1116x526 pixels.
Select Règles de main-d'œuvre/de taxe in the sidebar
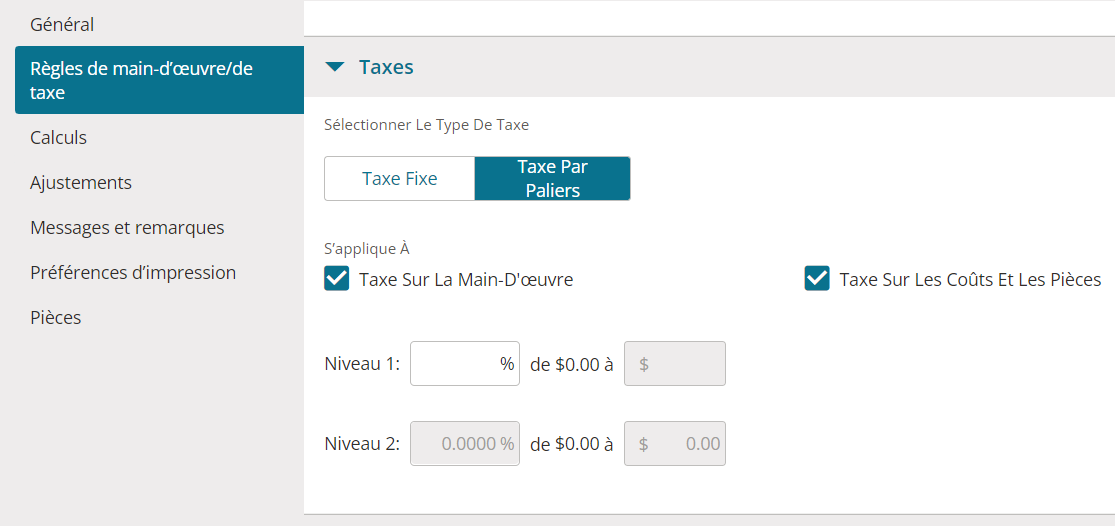[141, 80]
